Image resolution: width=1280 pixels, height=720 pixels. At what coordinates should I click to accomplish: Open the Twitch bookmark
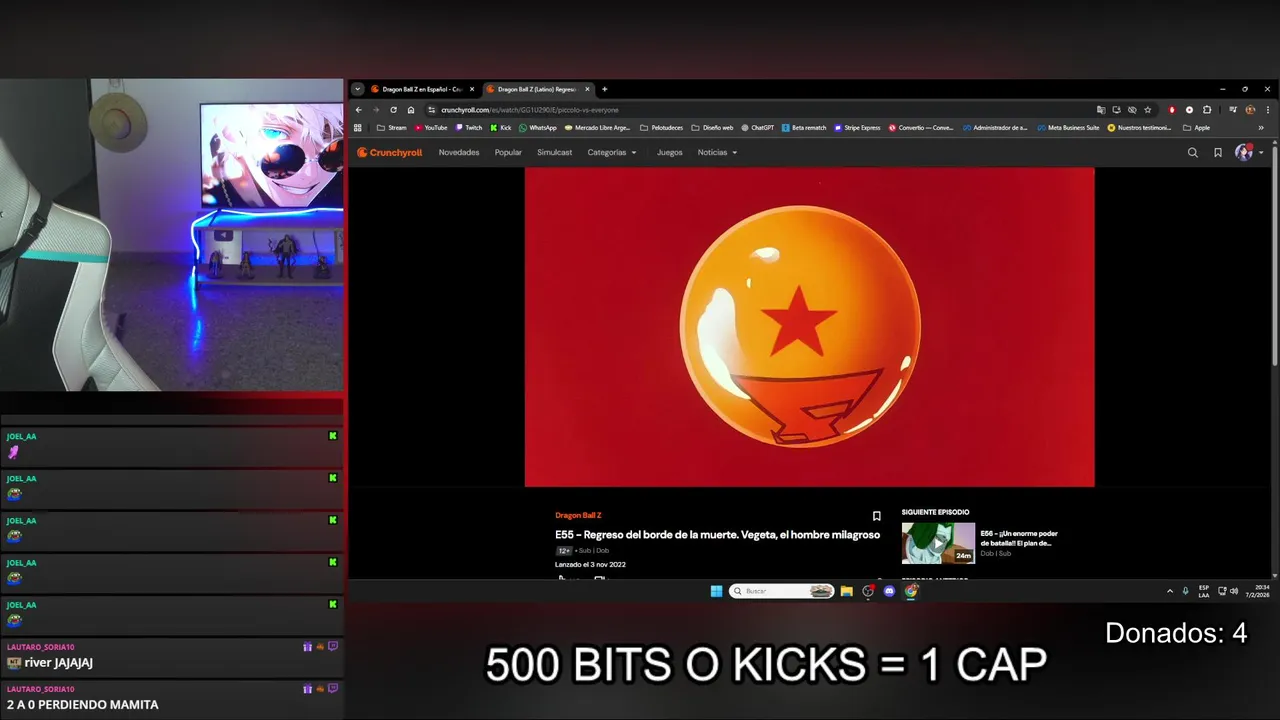pyautogui.click(x=469, y=128)
